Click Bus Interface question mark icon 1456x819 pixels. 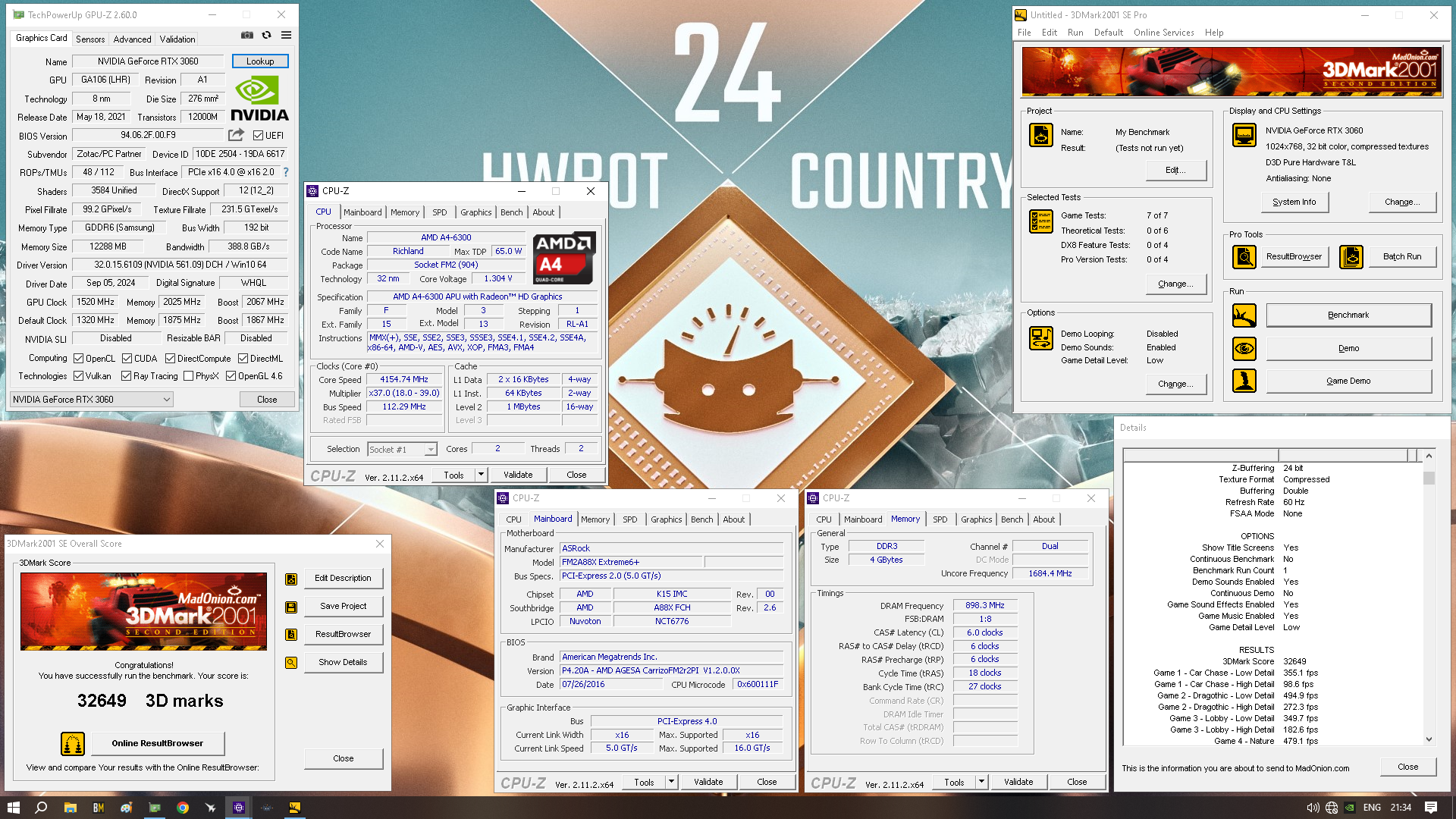pyautogui.click(x=286, y=172)
